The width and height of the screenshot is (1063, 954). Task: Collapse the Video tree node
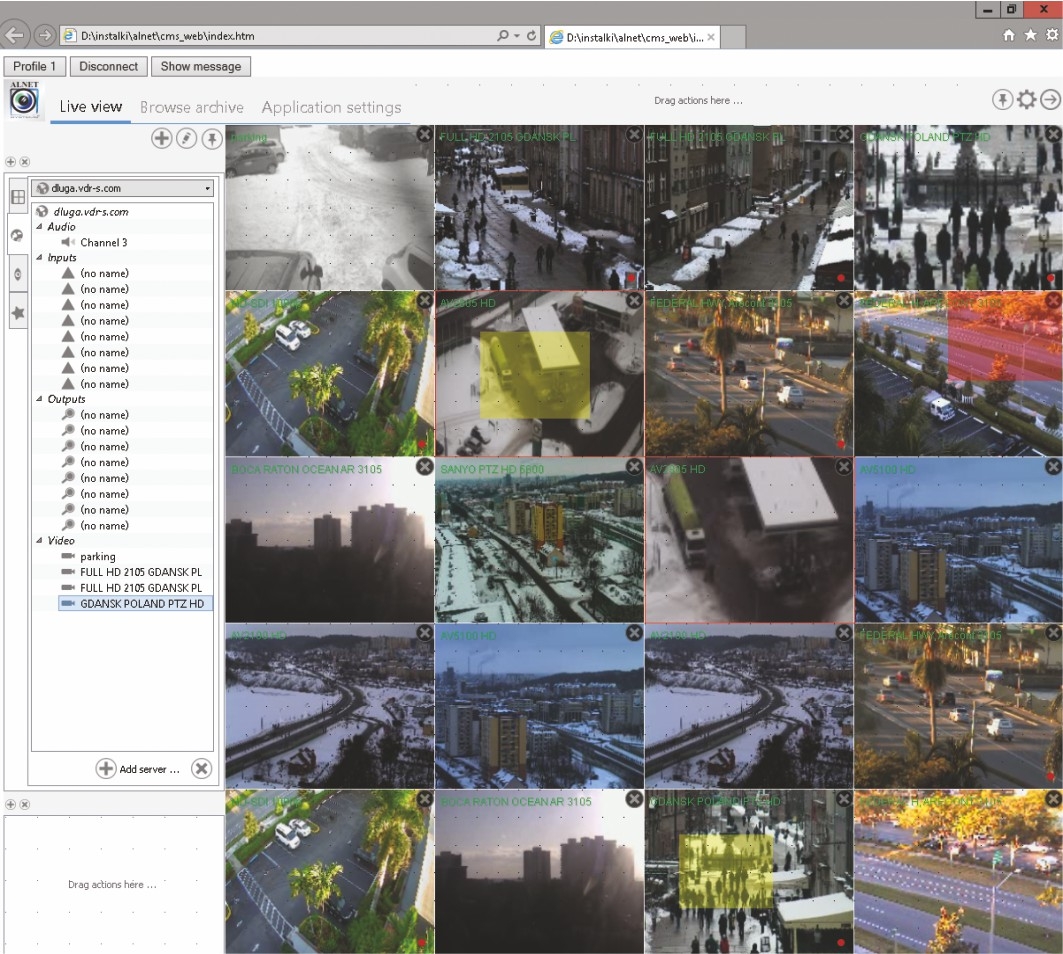click(40, 541)
